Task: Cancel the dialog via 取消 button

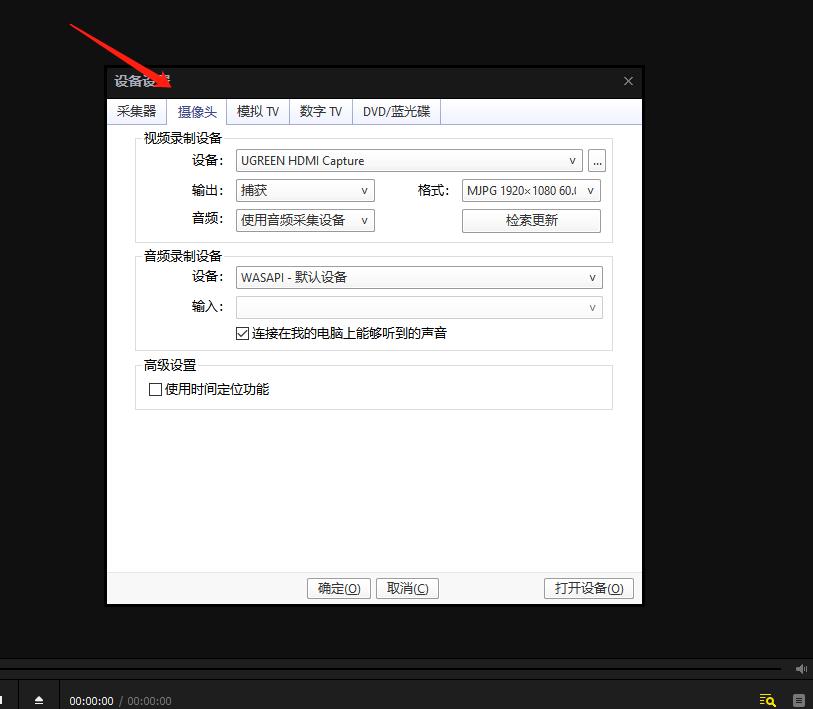Action: tap(407, 588)
